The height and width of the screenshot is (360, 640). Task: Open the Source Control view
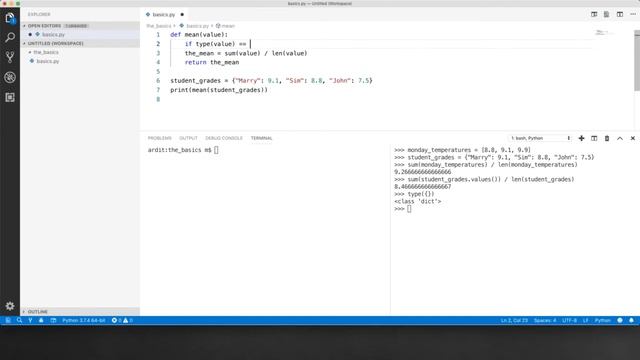pyautogui.click(x=10, y=57)
